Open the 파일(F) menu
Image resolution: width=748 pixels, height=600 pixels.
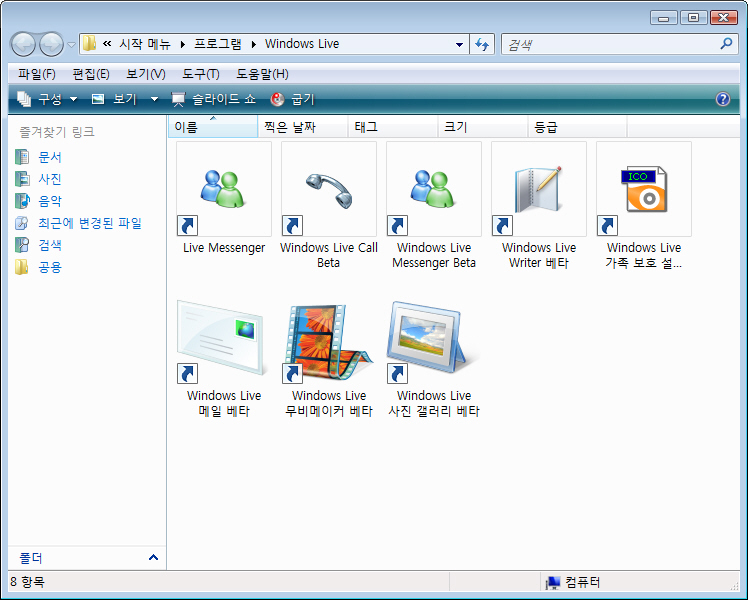click(37, 74)
